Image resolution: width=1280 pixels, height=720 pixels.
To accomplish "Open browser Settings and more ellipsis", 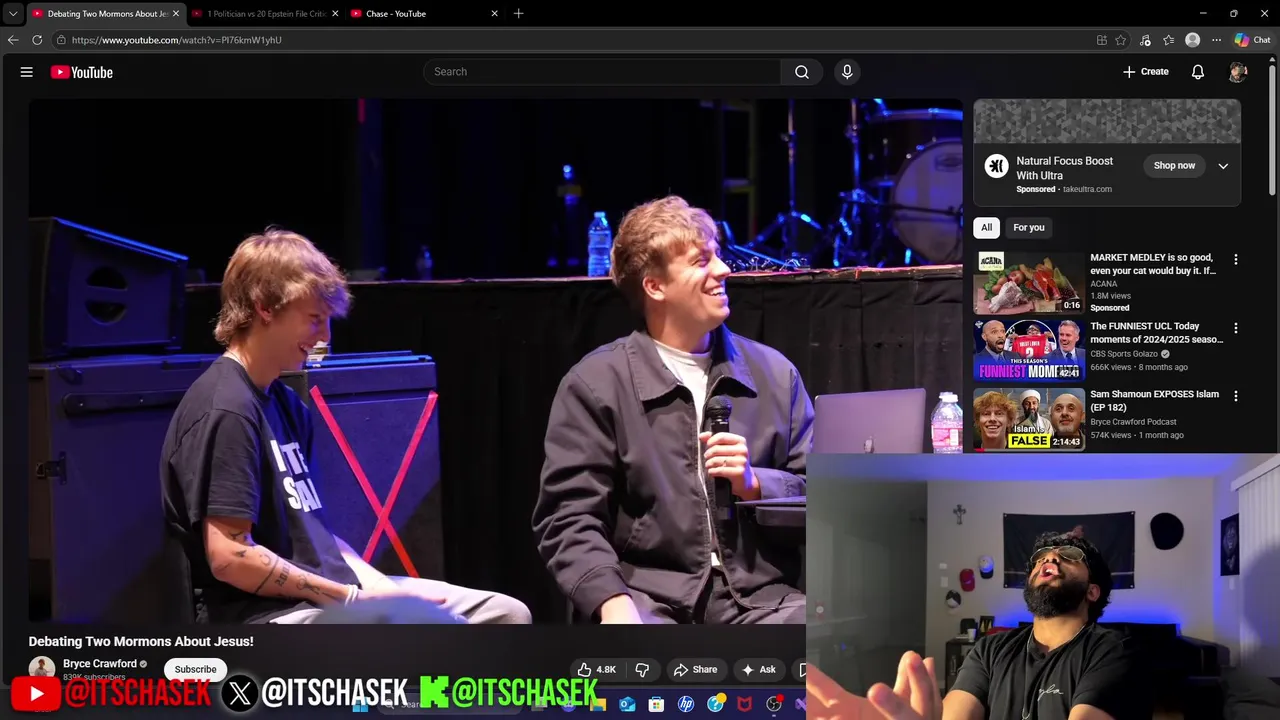I will (x=1216, y=40).
